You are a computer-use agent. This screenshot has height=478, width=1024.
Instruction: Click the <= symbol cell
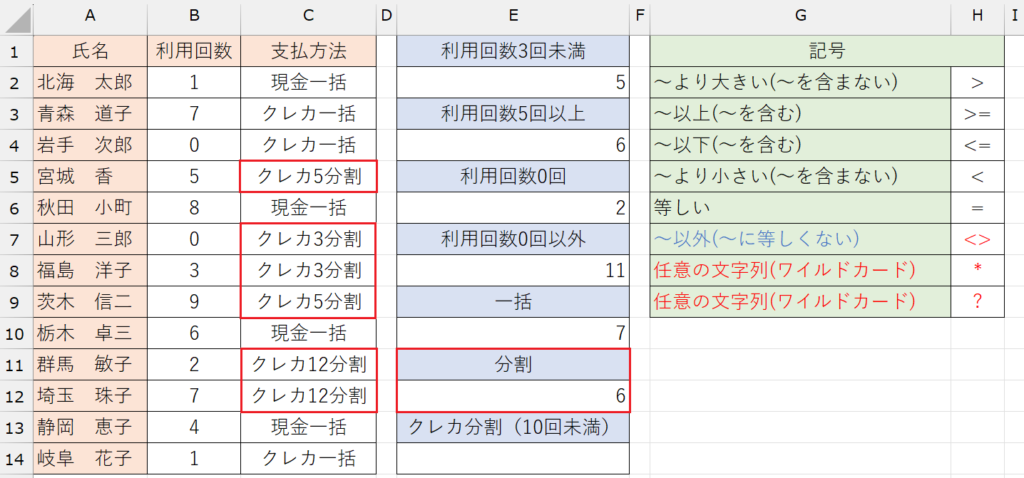click(x=977, y=145)
